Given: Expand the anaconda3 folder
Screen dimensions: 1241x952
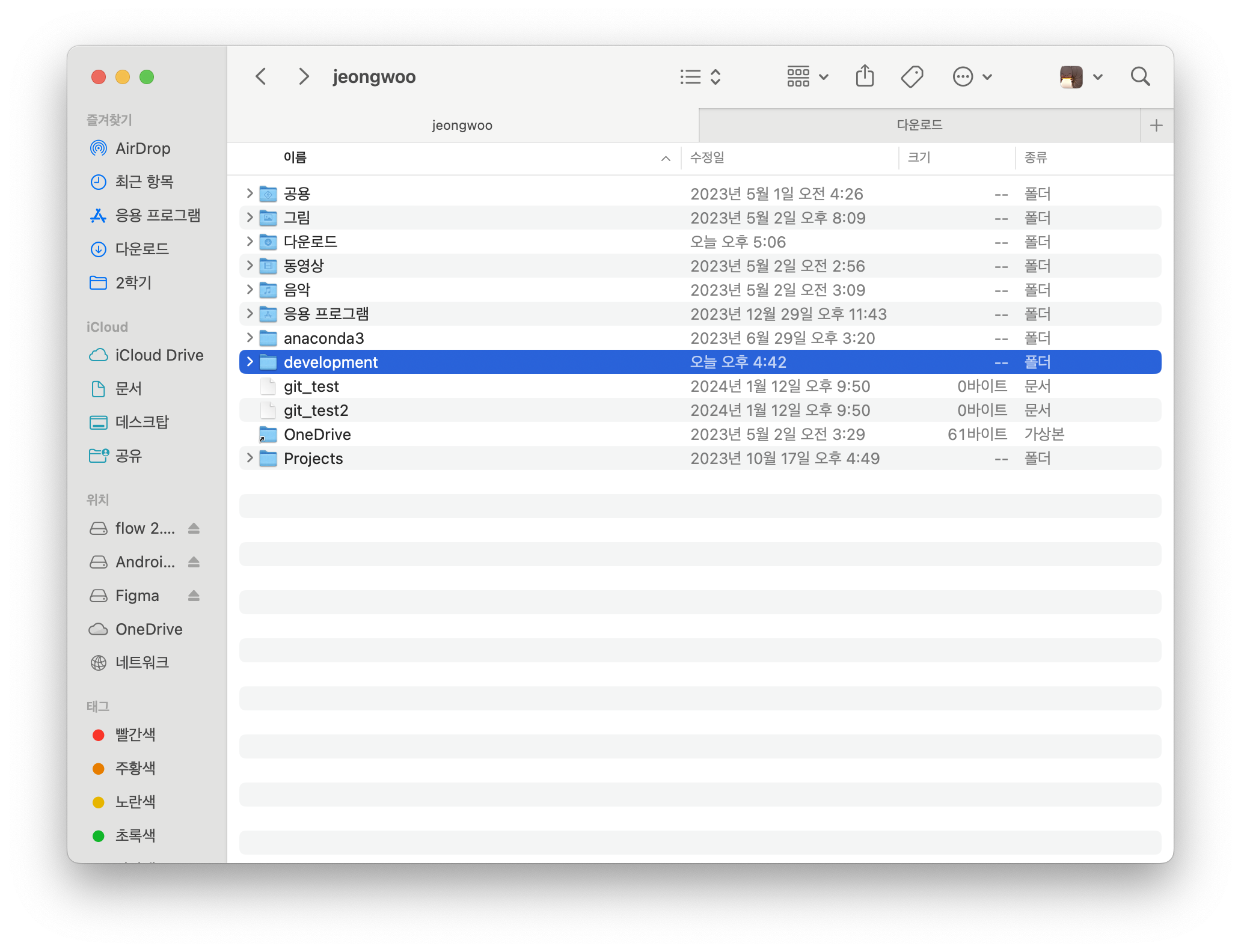Looking at the screenshot, I should [250, 338].
